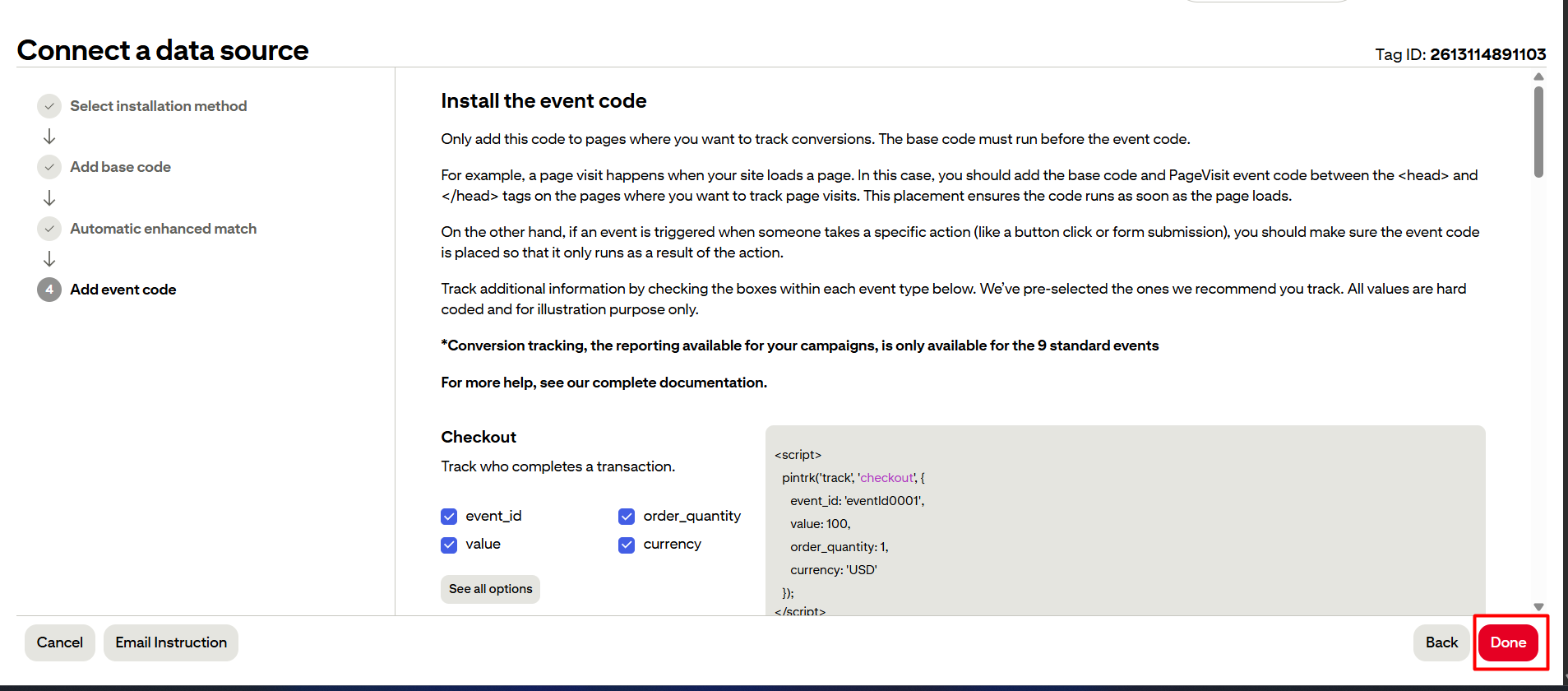Screen dimensions: 1568x691
Task: Disable the currency checkbox
Action: [627, 545]
